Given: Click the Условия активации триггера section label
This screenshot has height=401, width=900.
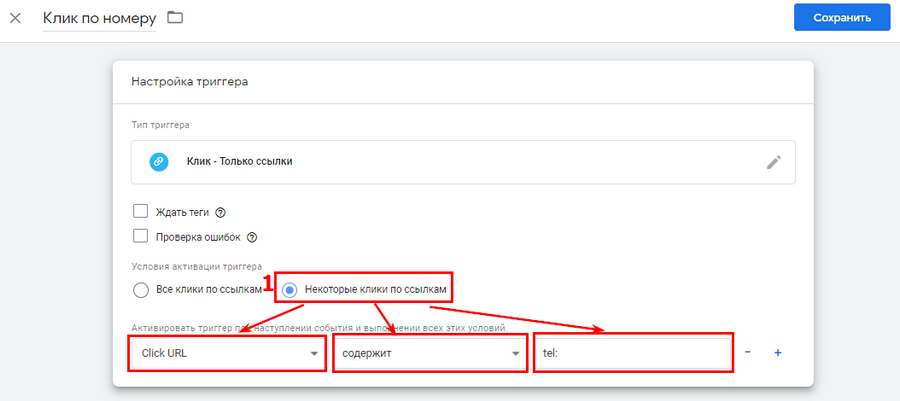Looking at the screenshot, I should (x=196, y=267).
